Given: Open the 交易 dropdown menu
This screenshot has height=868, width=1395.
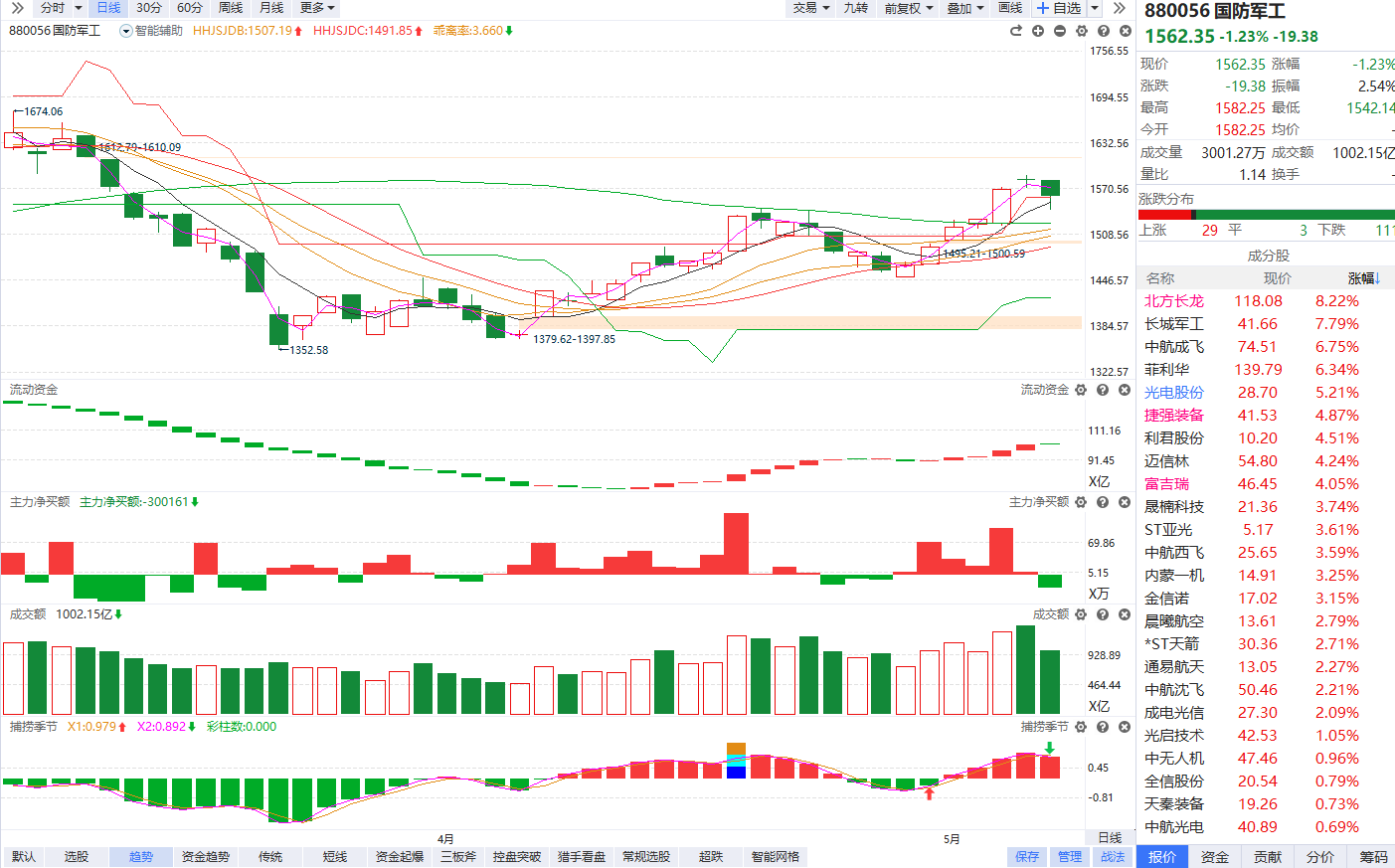Looking at the screenshot, I should tap(811, 8).
